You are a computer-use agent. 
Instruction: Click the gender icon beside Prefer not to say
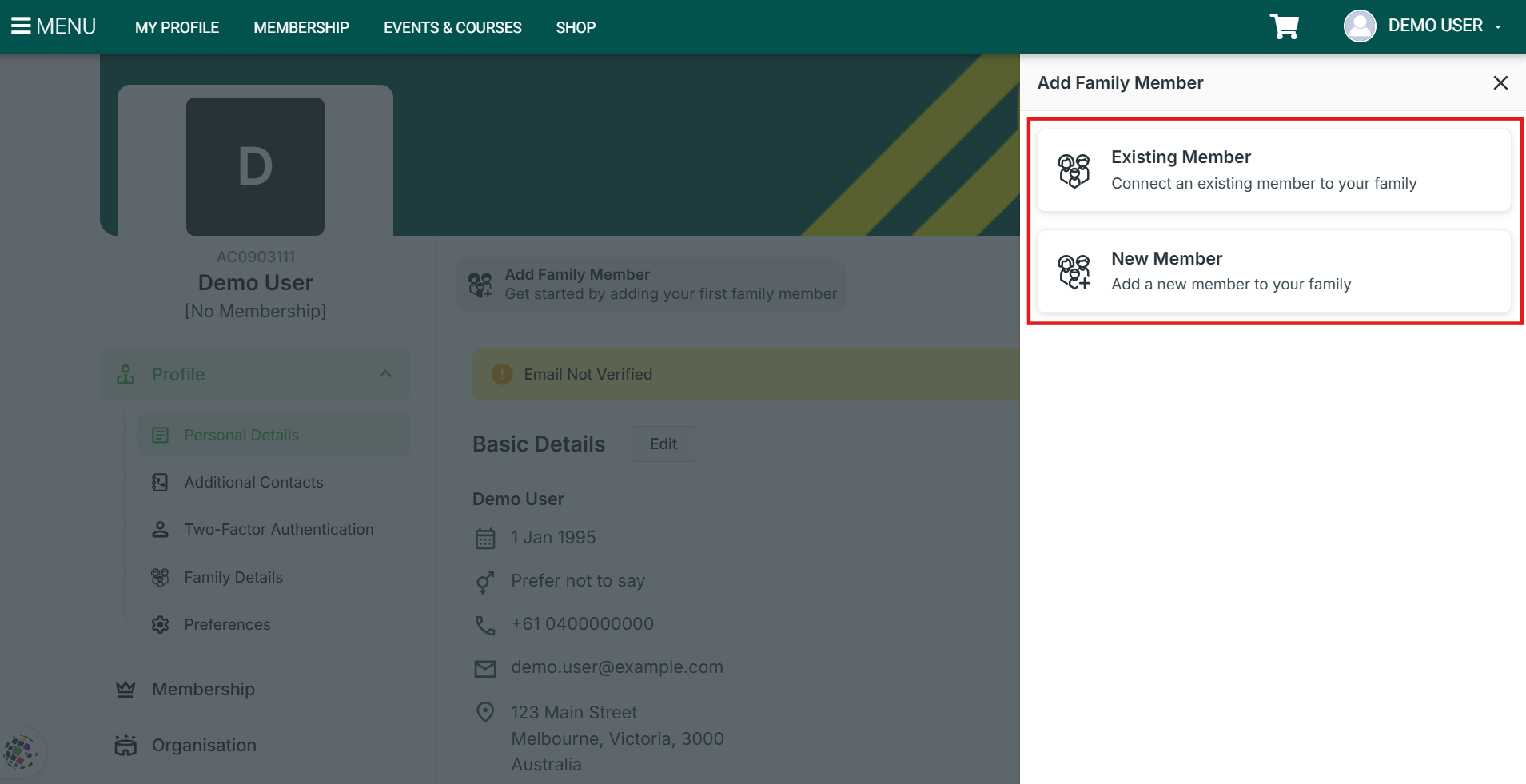[484, 582]
